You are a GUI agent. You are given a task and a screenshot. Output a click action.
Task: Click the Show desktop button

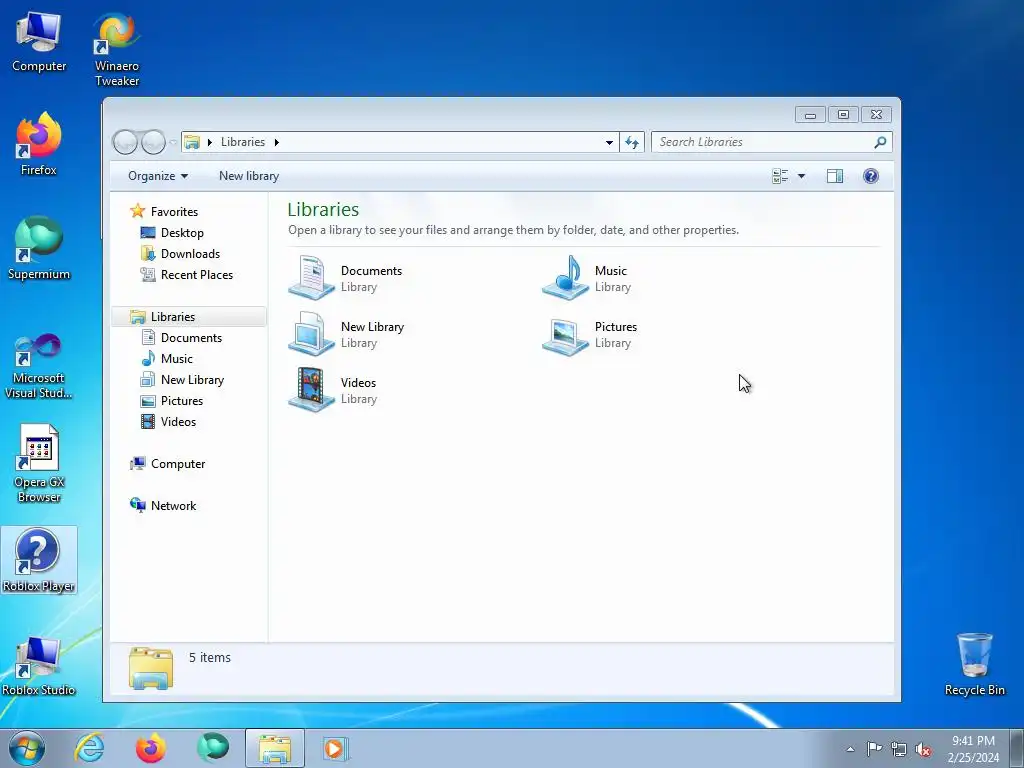[1017, 748]
